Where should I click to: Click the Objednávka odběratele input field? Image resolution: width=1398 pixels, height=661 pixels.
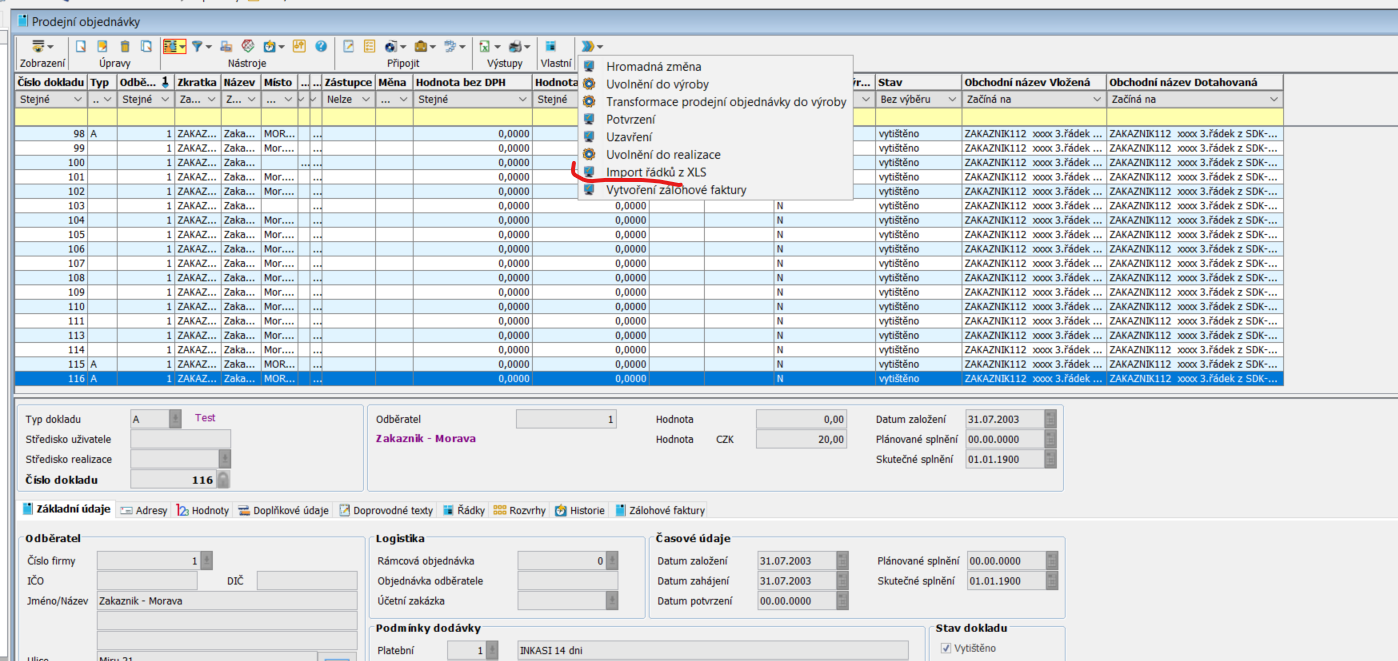coord(567,581)
